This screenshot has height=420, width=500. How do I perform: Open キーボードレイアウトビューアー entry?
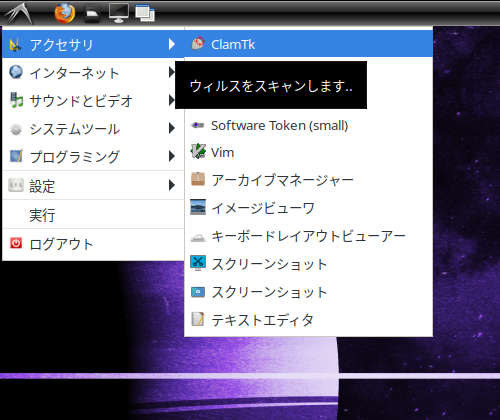pos(309,236)
